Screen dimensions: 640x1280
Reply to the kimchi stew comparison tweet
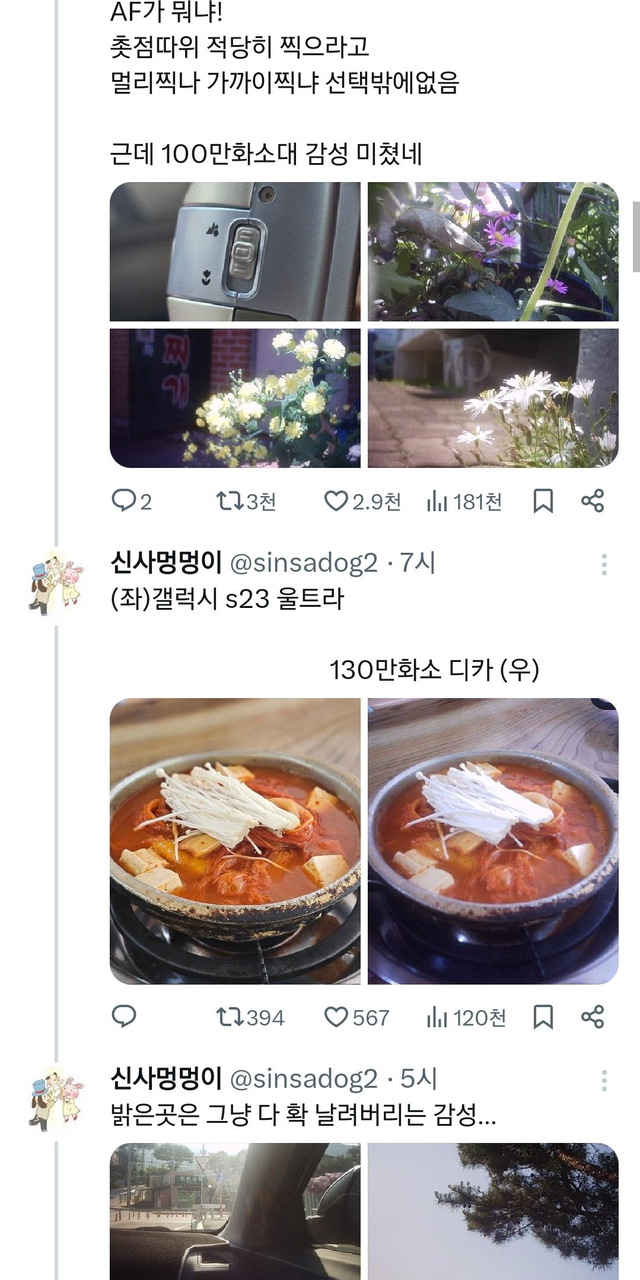[x=124, y=1017]
